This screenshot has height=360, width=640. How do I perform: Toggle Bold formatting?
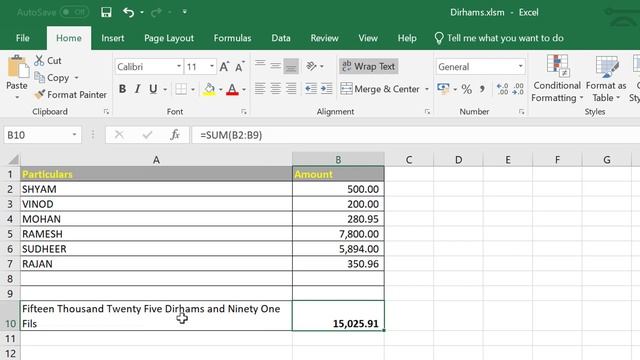(122, 89)
